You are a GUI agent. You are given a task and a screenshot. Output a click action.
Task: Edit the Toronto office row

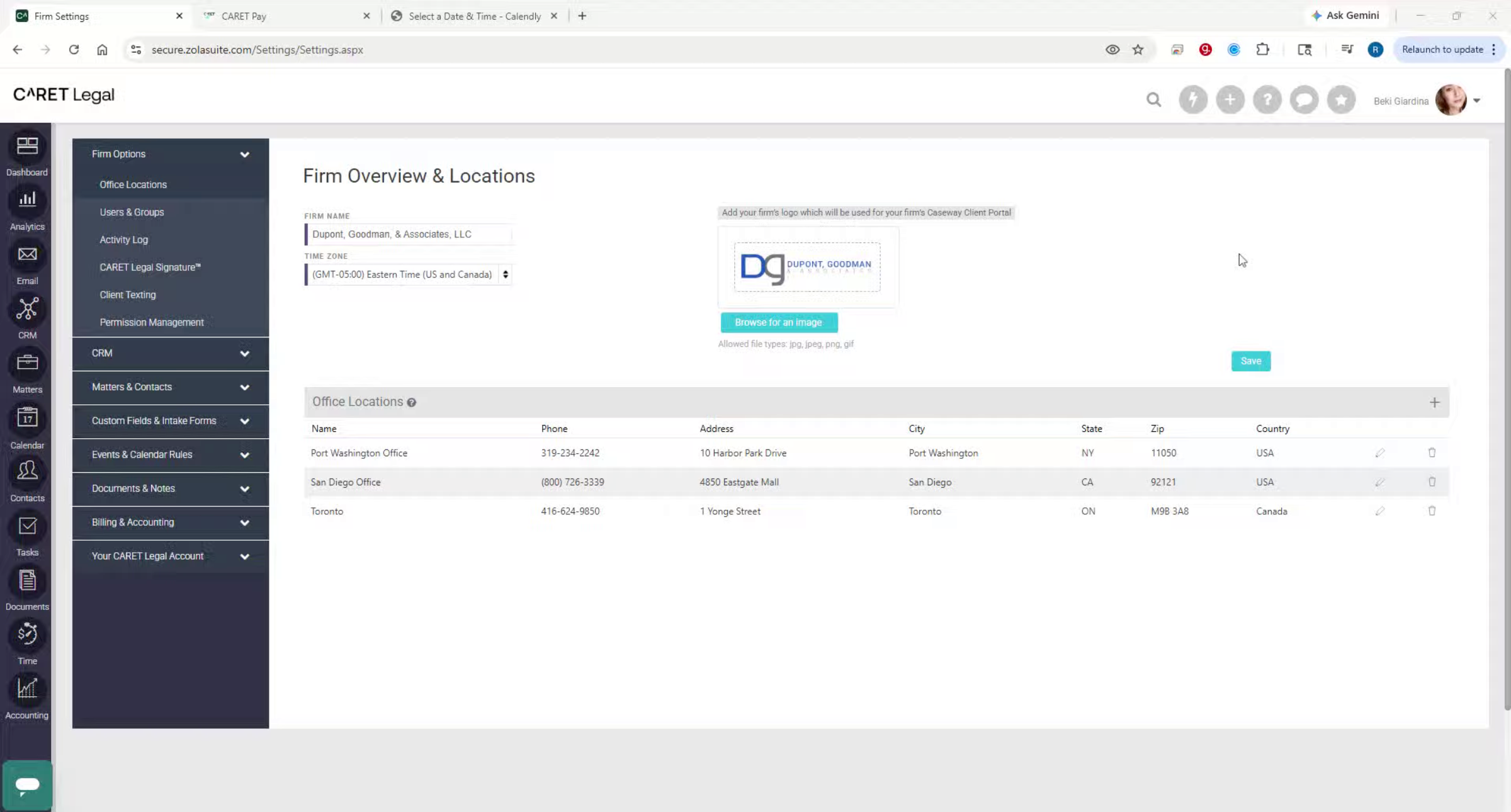(x=1379, y=511)
